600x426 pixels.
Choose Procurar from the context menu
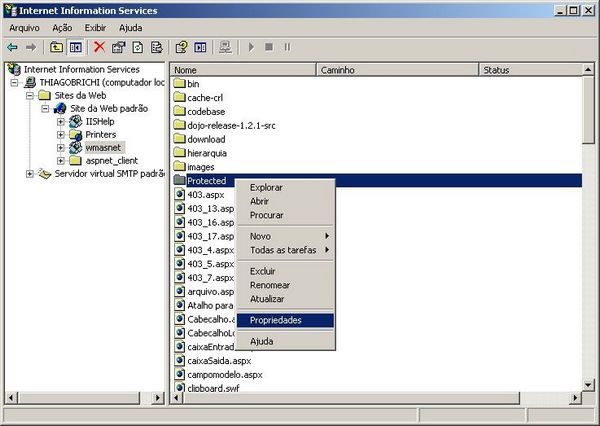[x=286, y=215]
